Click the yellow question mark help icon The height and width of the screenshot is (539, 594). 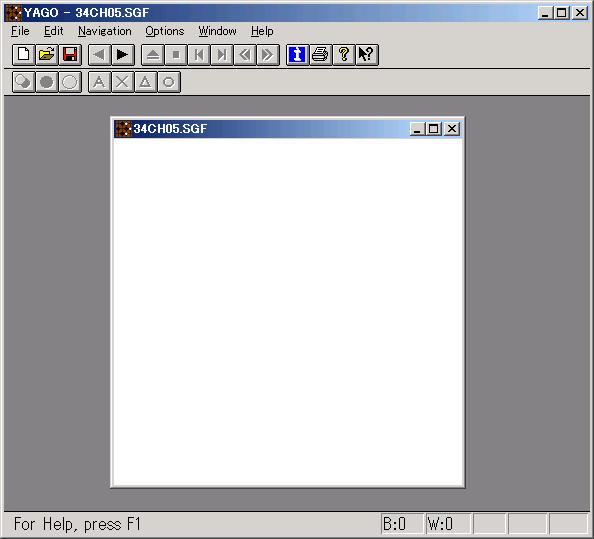click(x=344, y=55)
